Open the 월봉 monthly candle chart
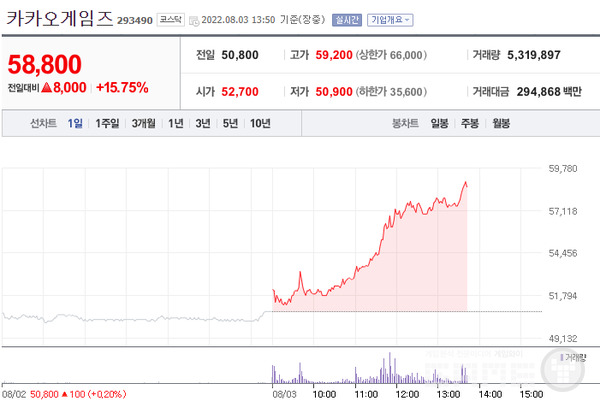 point(501,123)
